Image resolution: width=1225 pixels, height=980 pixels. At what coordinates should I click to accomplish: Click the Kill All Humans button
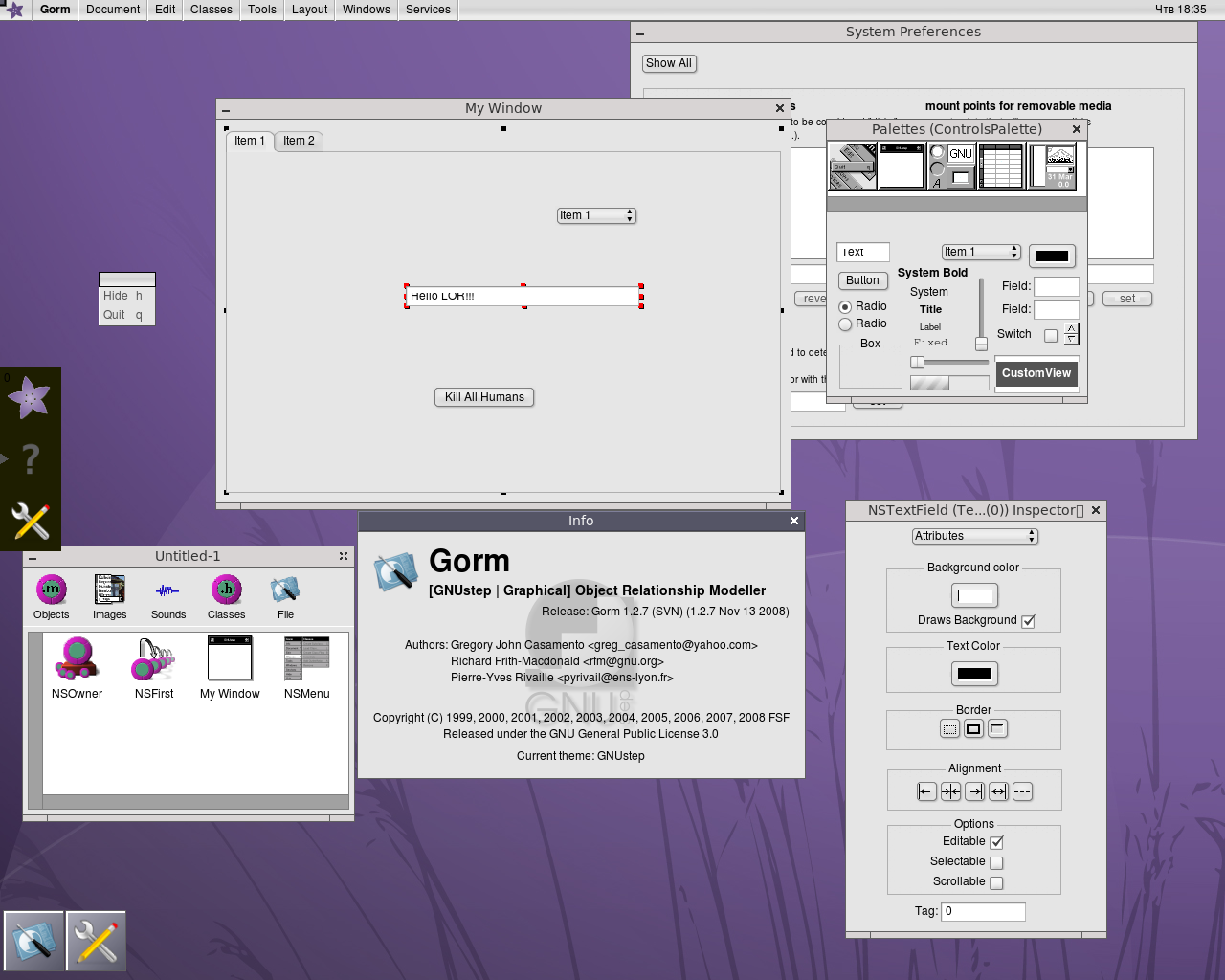(x=484, y=397)
